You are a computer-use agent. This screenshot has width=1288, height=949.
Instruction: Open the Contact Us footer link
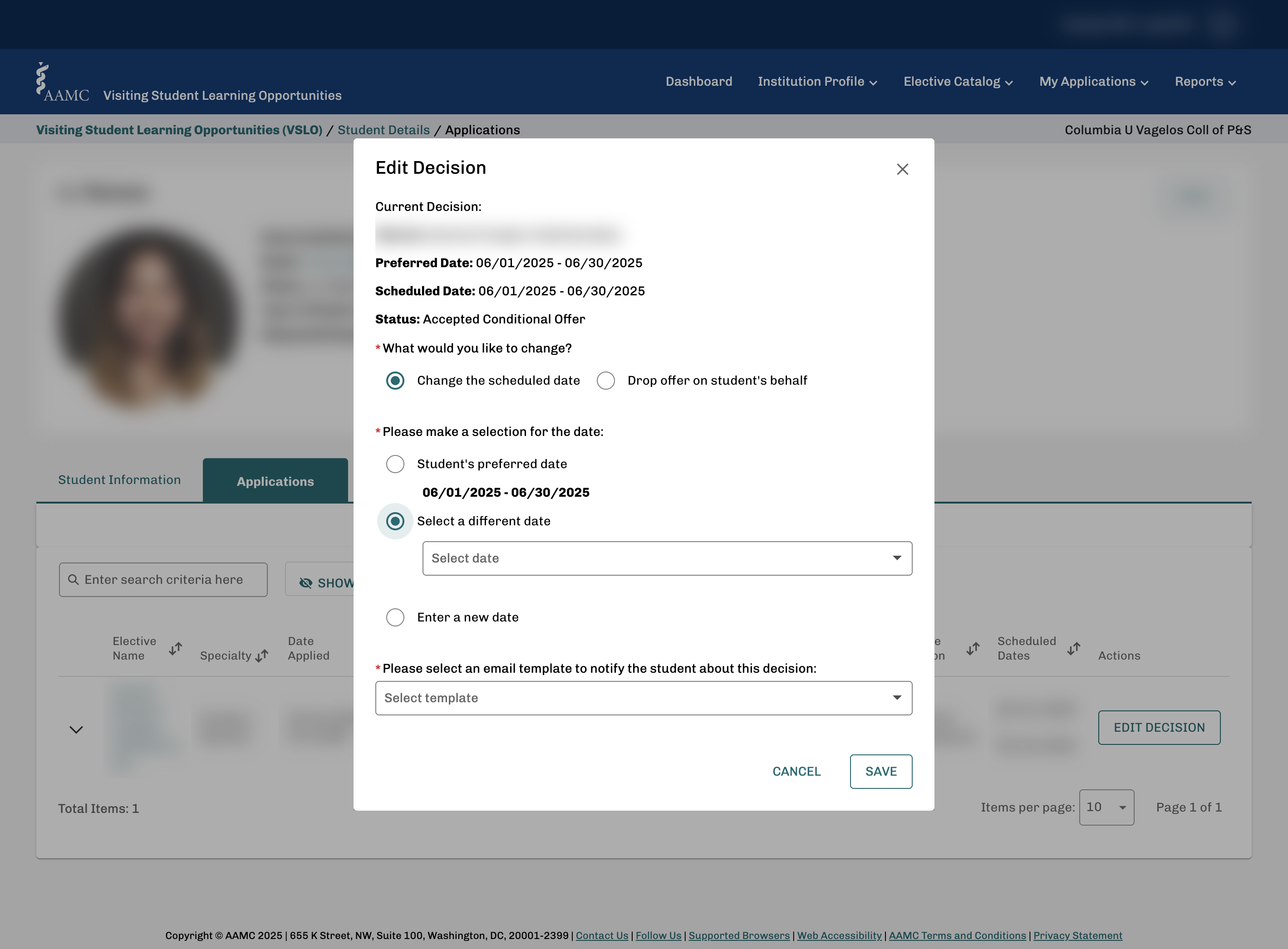click(602, 935)
